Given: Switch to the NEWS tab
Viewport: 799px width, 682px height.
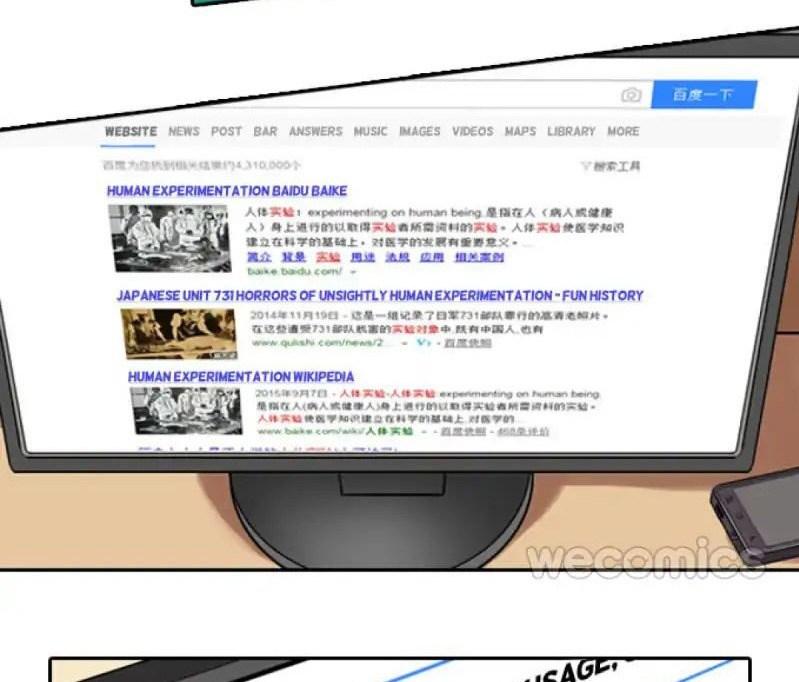Looking at the screenshot, I should (x=184, y=131).
